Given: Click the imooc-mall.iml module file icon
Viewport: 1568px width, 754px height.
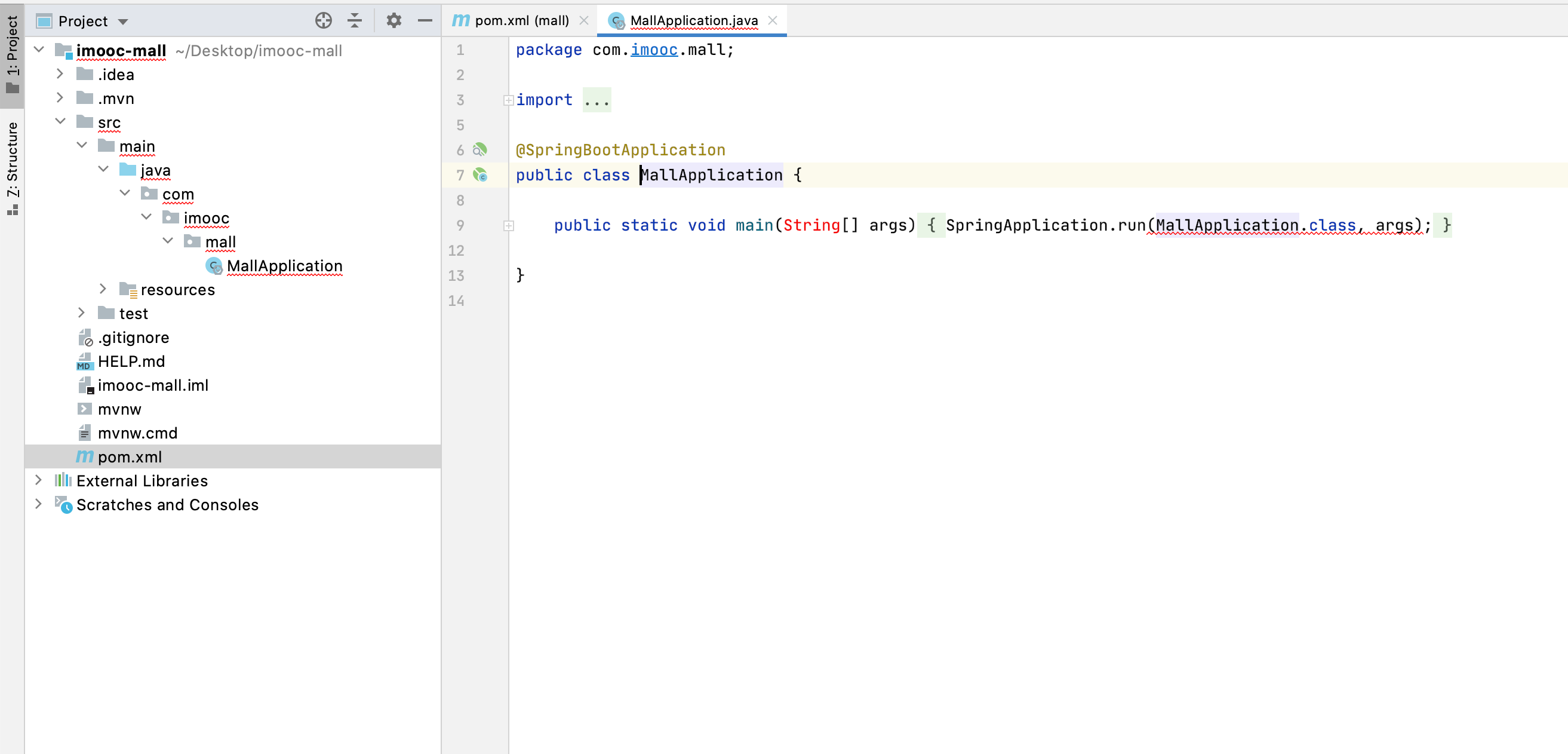Looking at the screenshot, I should click(85, 385).
